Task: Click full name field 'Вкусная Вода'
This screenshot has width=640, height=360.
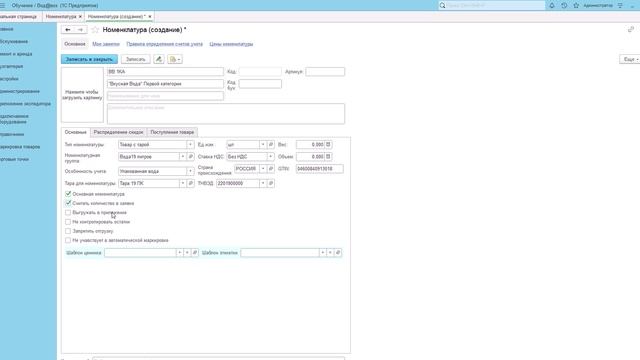Action: 165,84
